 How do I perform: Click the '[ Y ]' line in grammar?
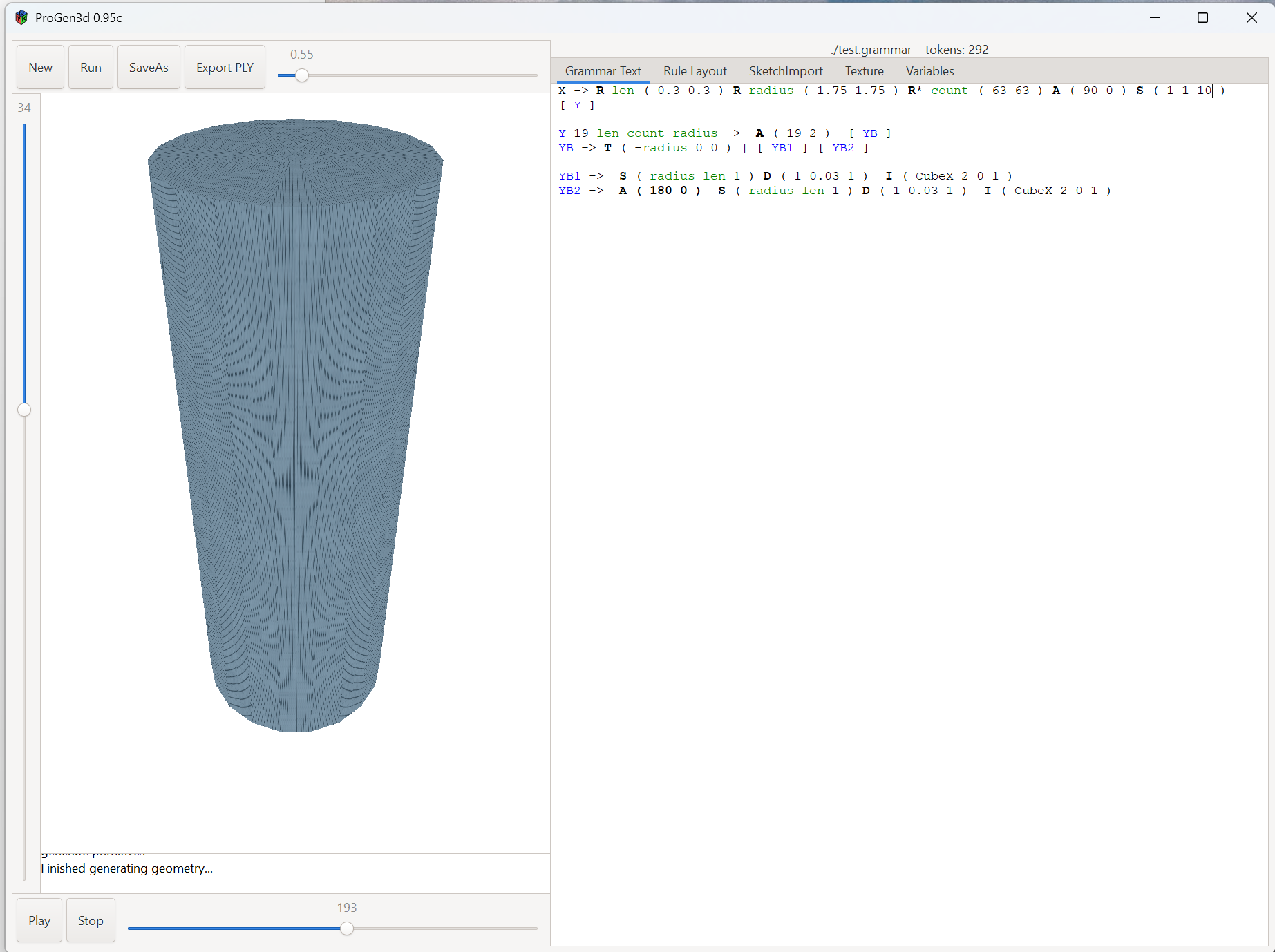coord(577,105)
